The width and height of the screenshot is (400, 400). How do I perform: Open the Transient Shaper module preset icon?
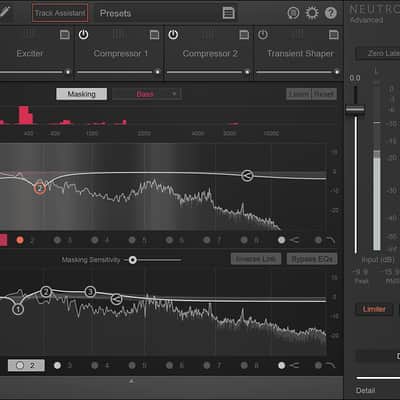click(x=334, y=35)
